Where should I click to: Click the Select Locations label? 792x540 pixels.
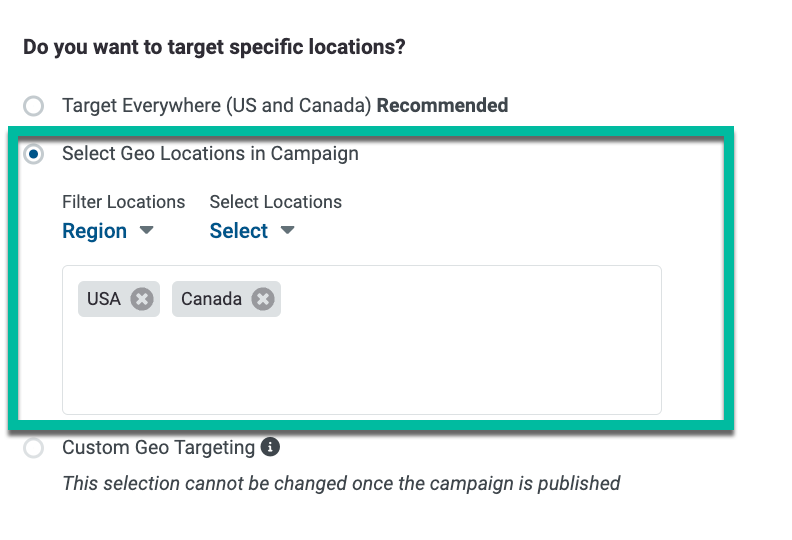(276, 202)
